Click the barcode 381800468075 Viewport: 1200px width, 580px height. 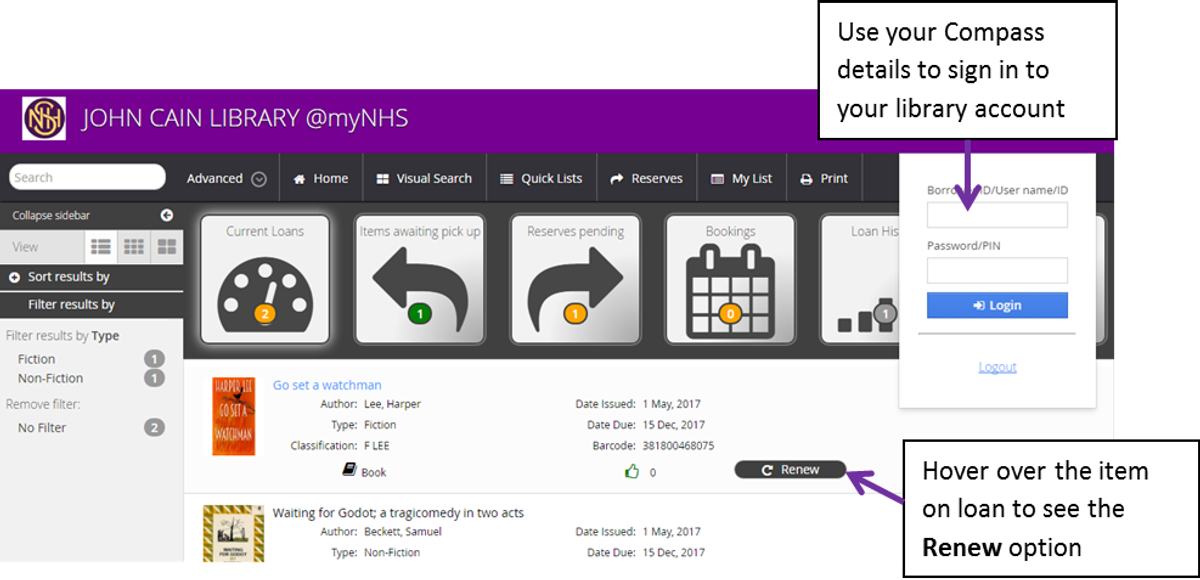pyautogui.click(x=678, y=445)
